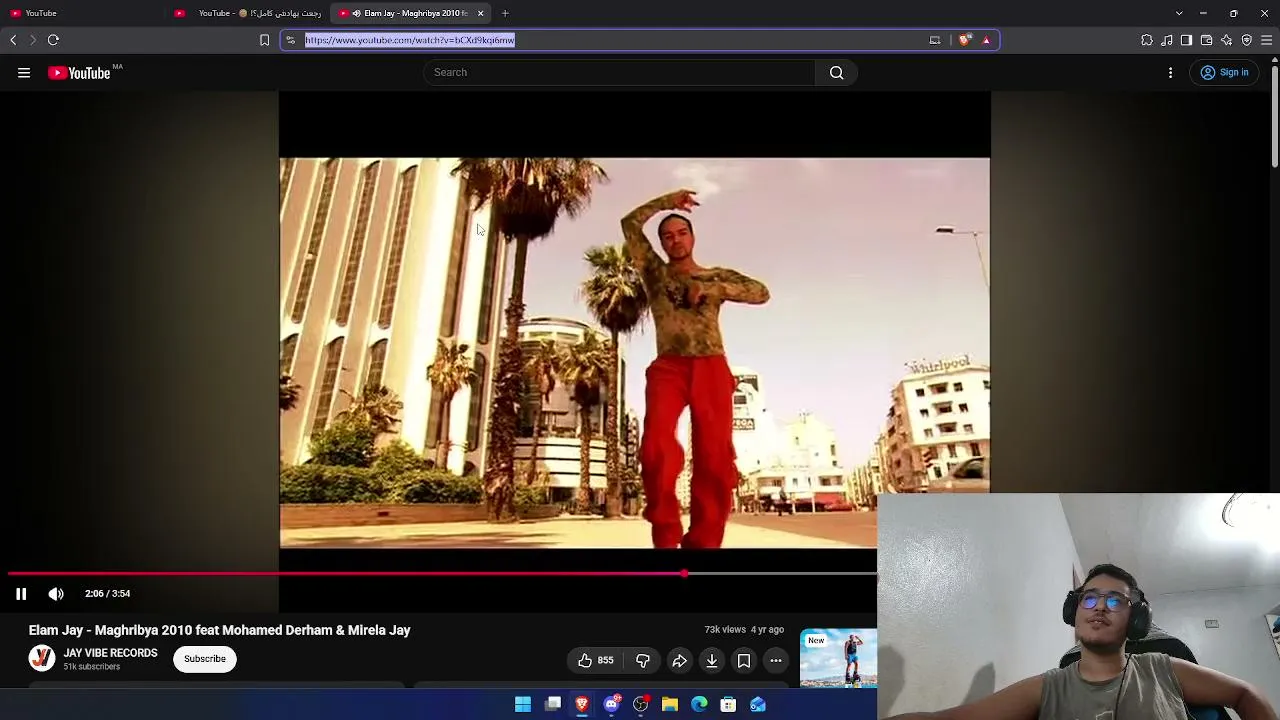This screenshot has height=720, width=1280.
Task: Mute the video with the speaker icon
Action: point(56,594)
